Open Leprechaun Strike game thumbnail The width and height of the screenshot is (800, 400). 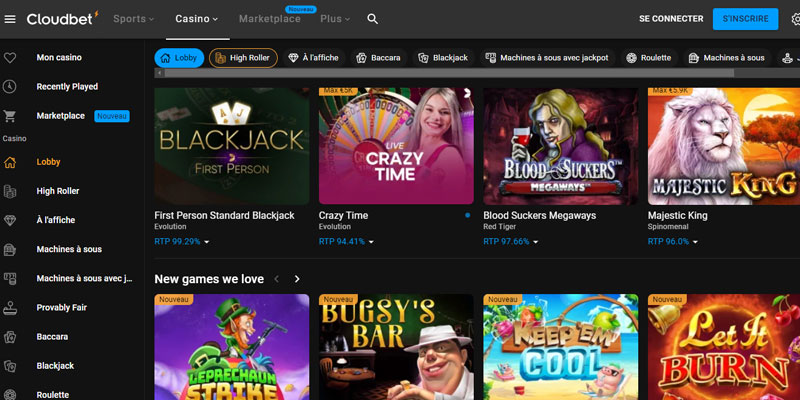[x=232, y=347]
